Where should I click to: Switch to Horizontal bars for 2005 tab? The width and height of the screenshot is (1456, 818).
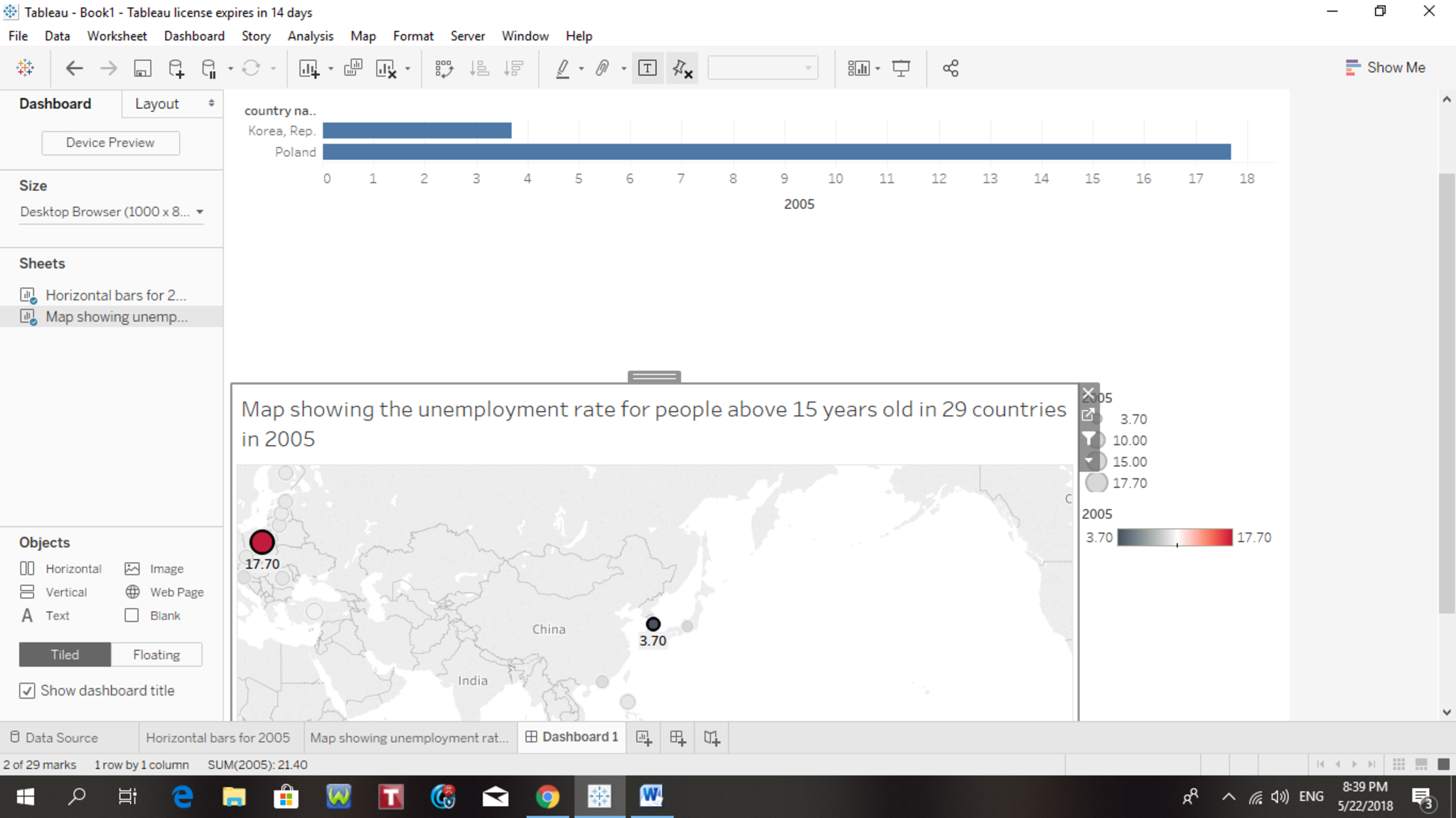coord(218,738)
